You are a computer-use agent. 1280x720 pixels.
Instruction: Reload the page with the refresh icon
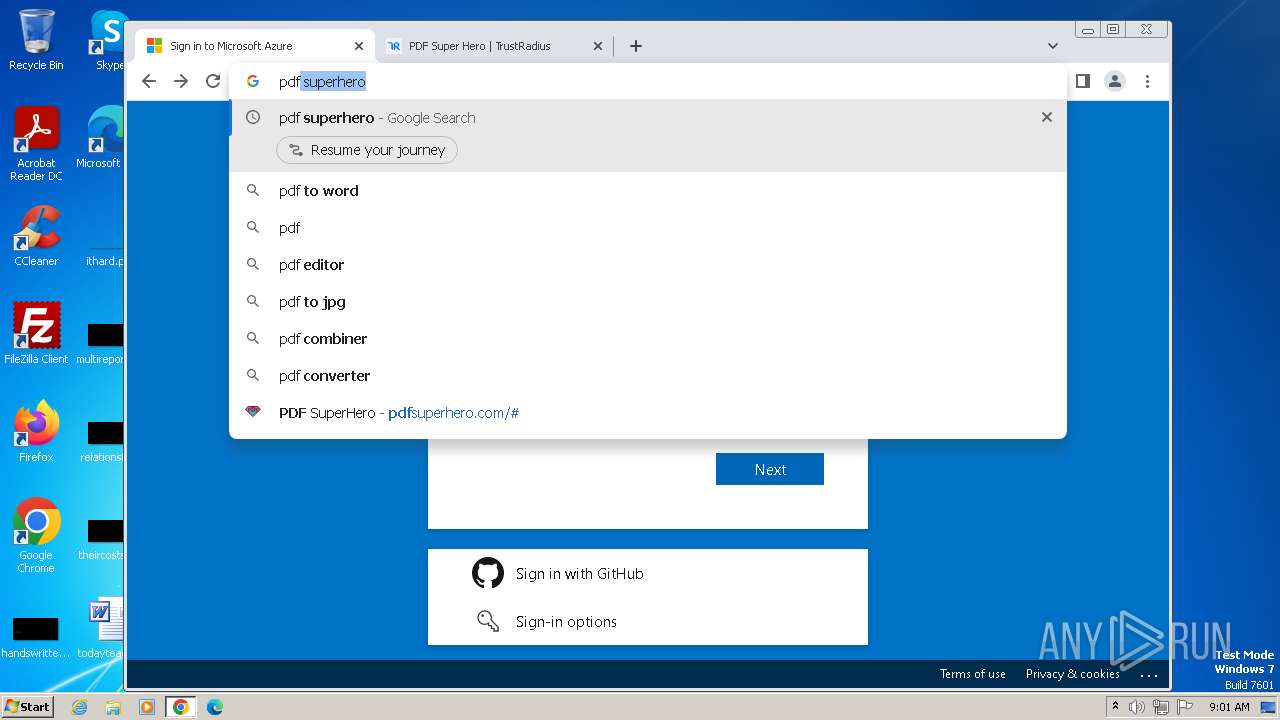(x=213, y=81)
